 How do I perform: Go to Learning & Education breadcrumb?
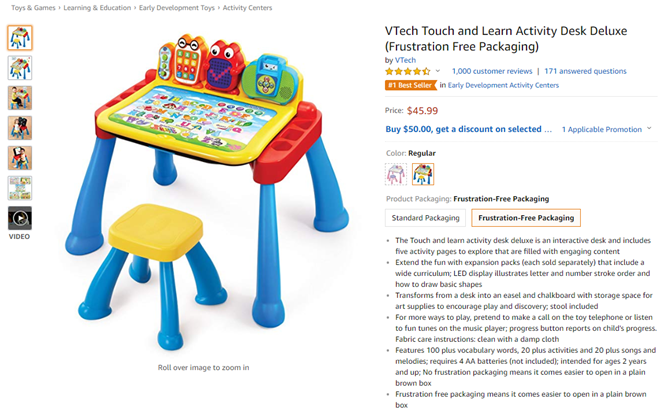click(97, 8)
